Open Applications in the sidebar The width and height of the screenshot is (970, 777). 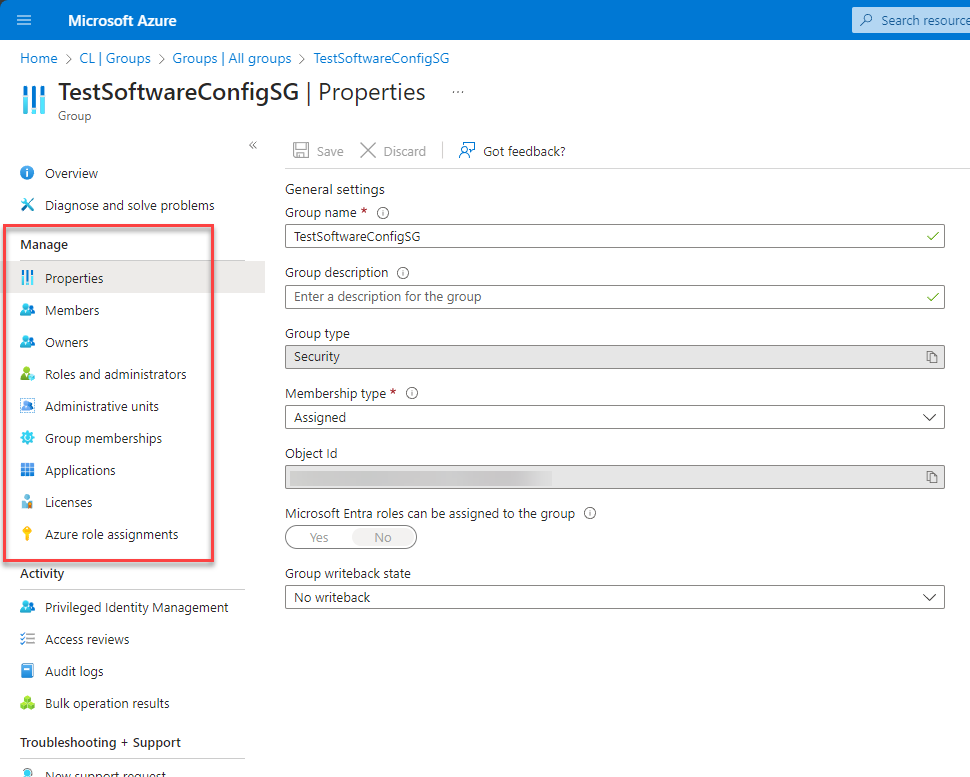(80, 470)
